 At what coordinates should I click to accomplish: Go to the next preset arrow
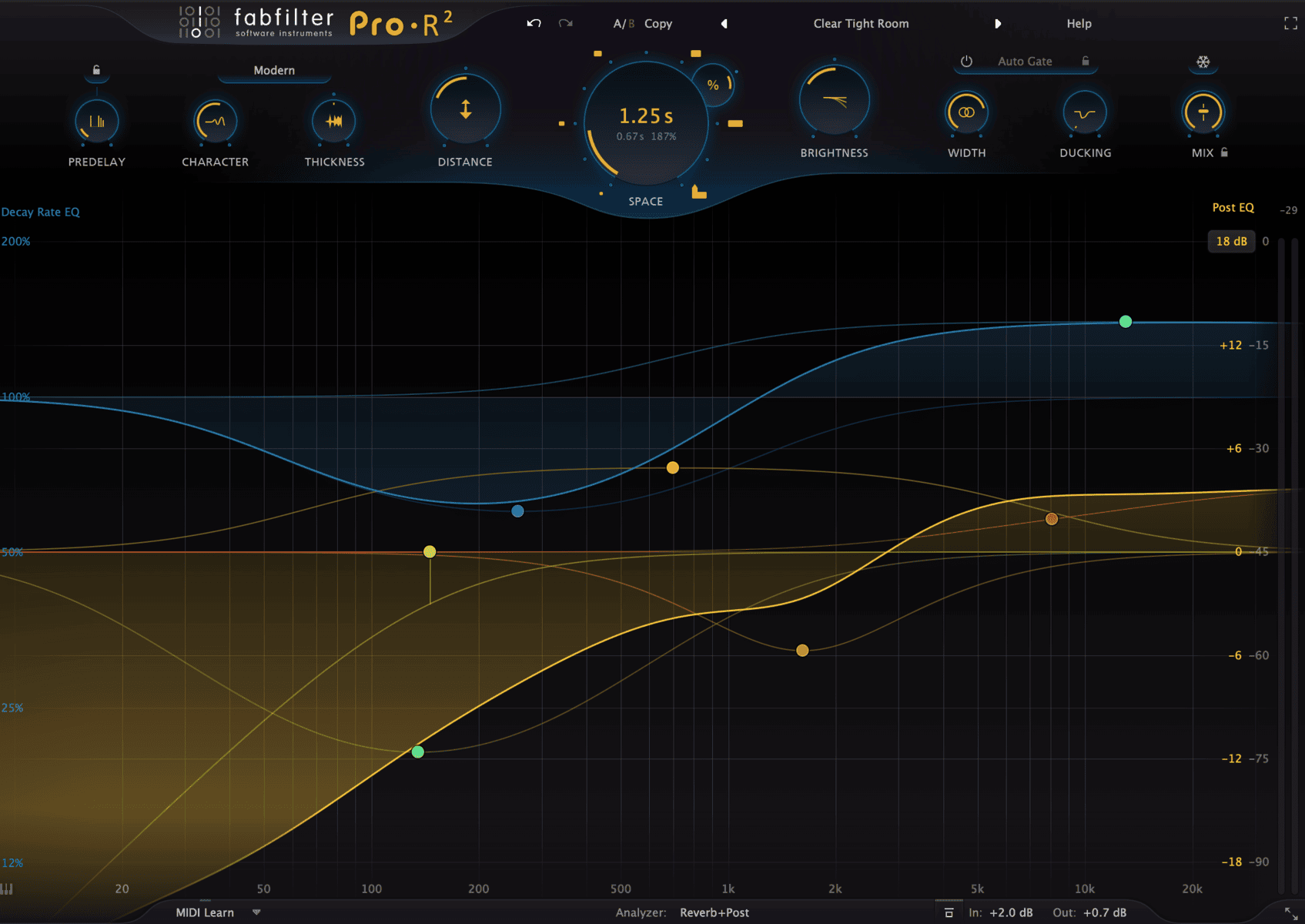pyautogui.click(x=998, y=23)
